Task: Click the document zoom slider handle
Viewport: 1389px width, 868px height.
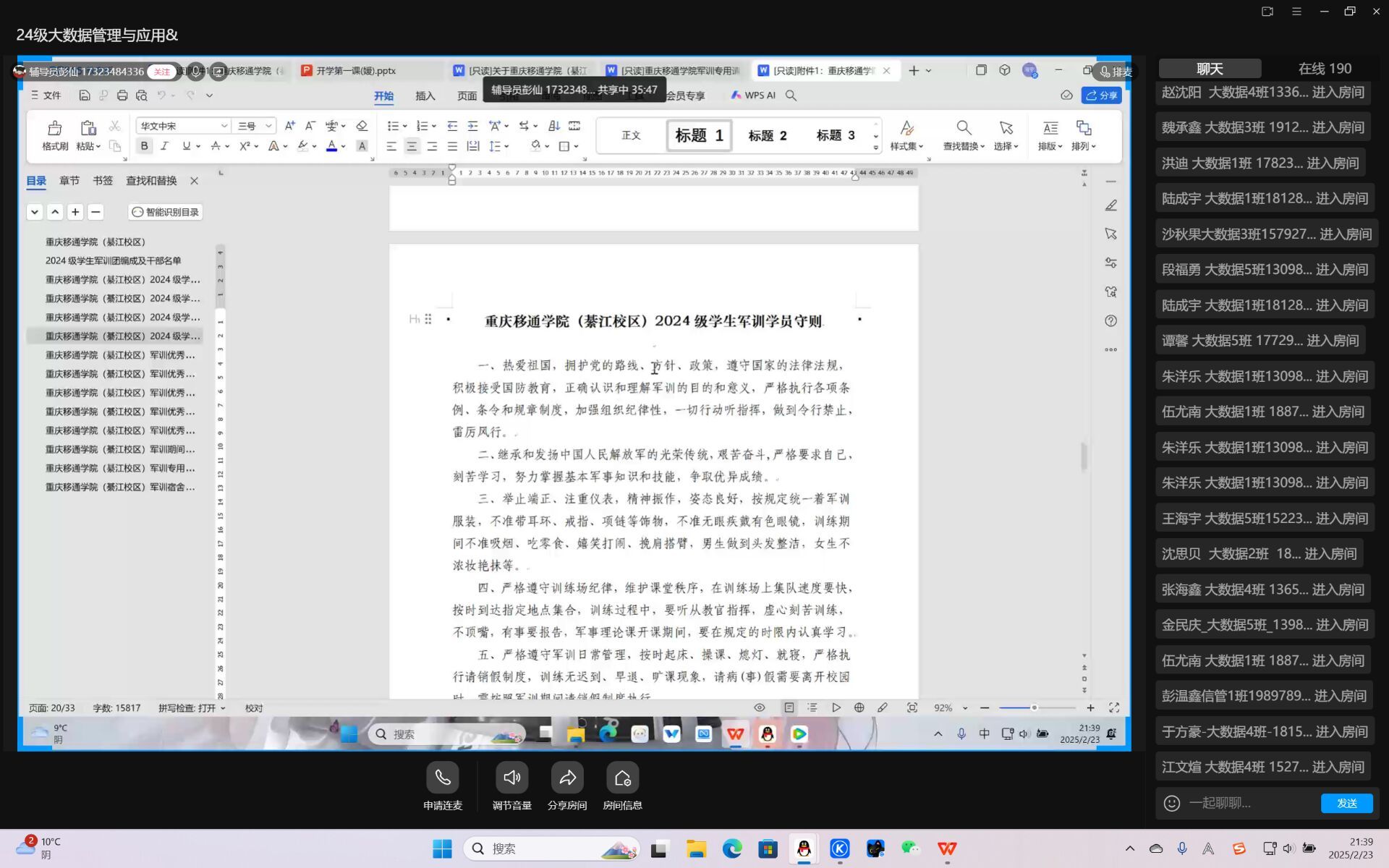Action: pos(1034,707)
